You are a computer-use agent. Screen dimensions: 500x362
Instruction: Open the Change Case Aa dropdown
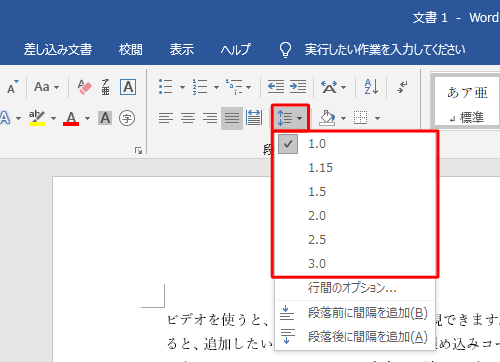click(46, 87)
